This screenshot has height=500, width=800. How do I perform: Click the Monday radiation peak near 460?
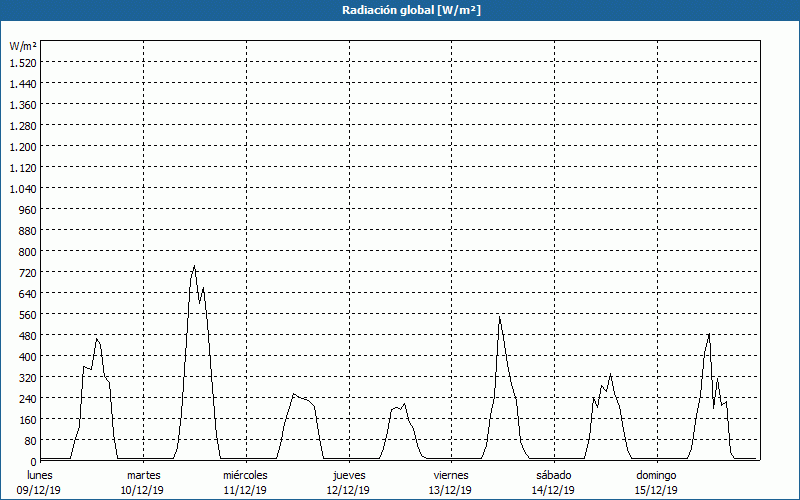coord(97,339)
